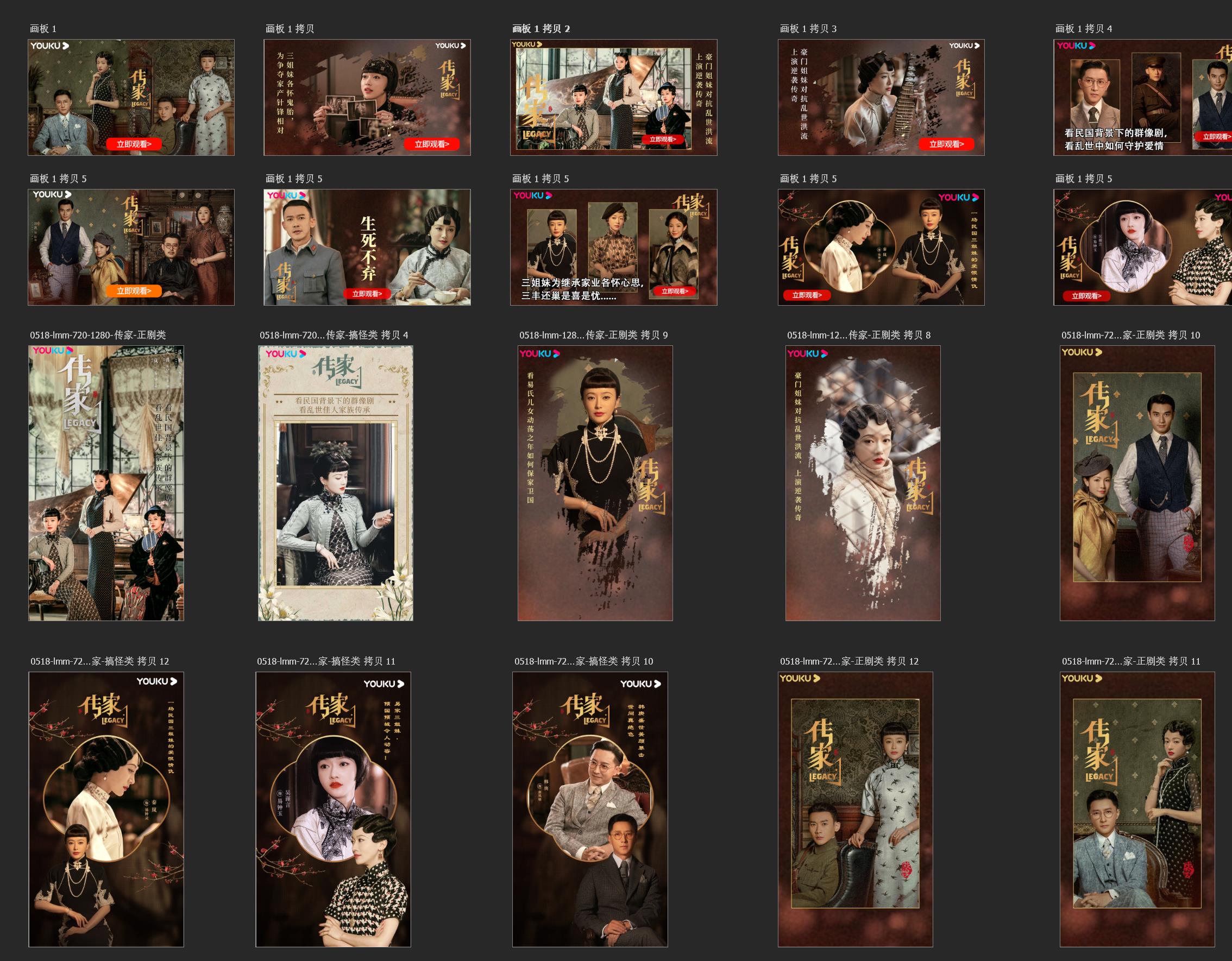Select 传家 LEGACY logo in 正剧类 拷贝 10 poster
The height and width of the screenshot is (961, 1232).
(1098, 414)
